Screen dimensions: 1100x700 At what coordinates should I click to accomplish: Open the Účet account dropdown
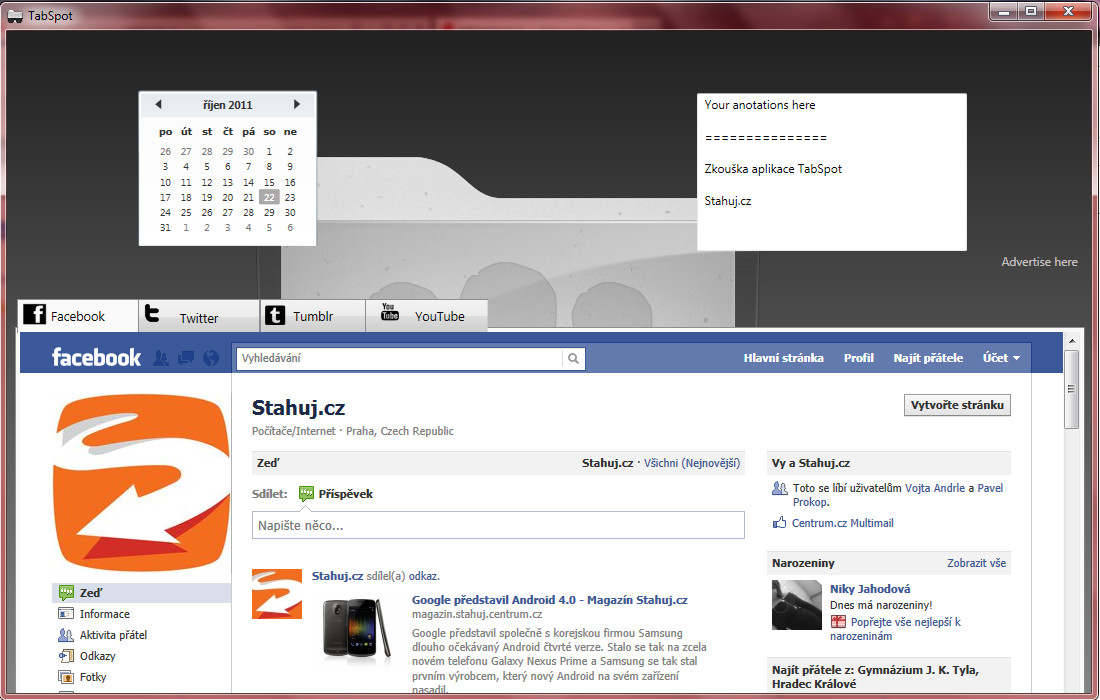(1001, 358)
